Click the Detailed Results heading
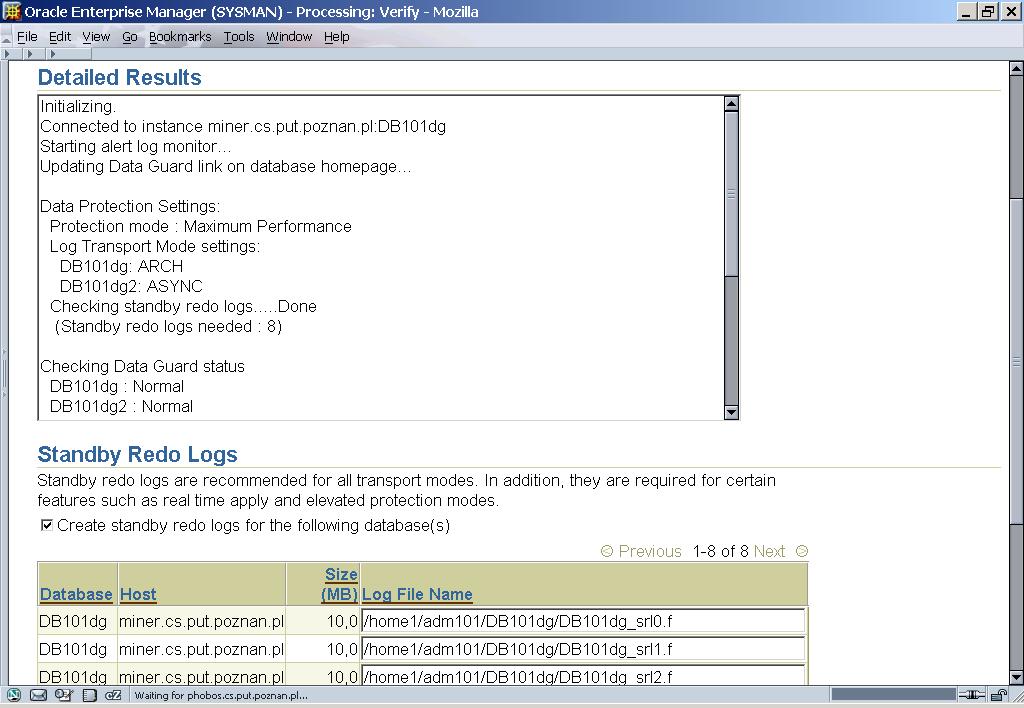Image resolution: width=1024 pixels, height=708 pixels. pos(120,77)
